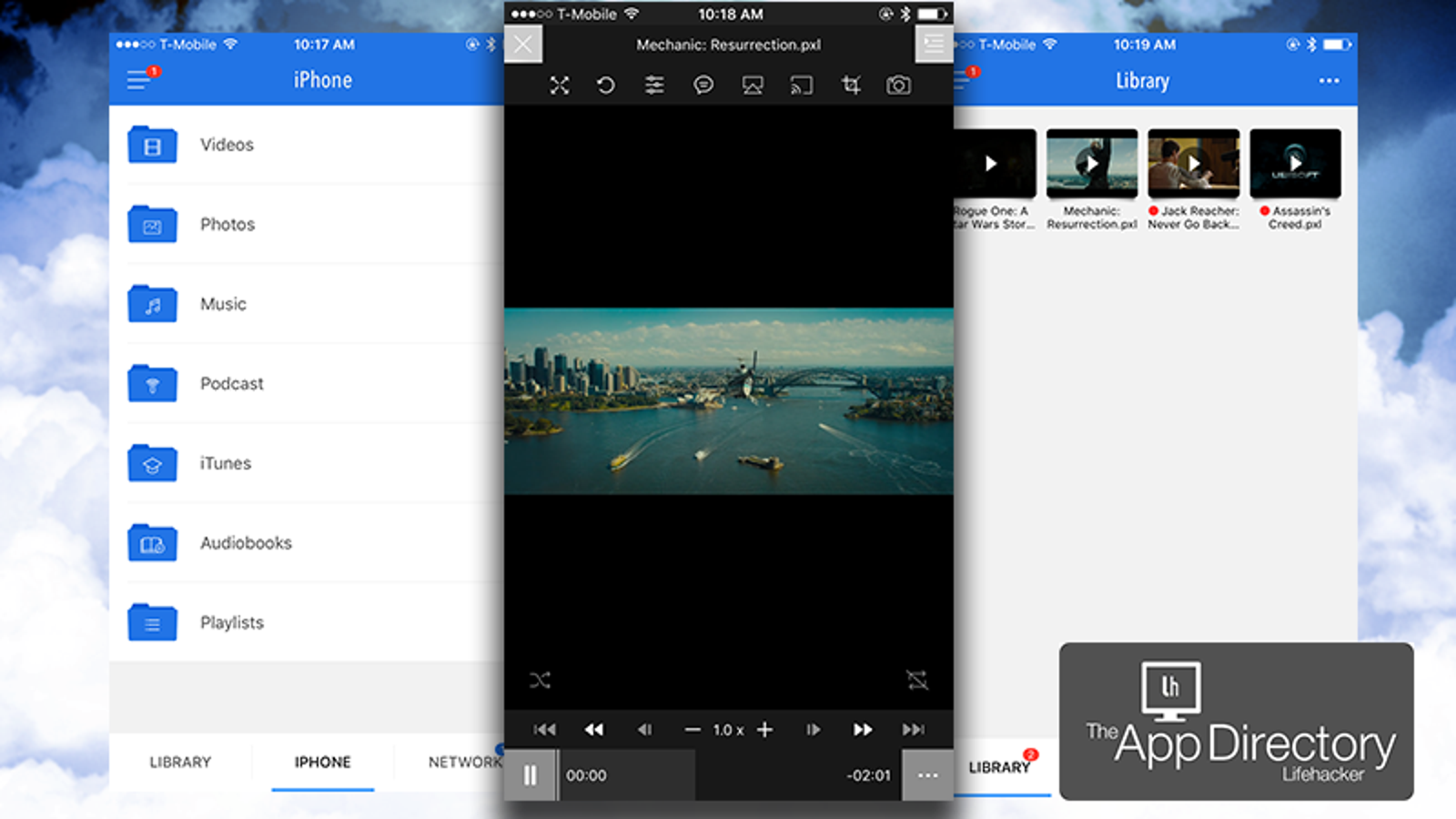Switch to the LIBRARY tab on the iPhone screen

point(180,762)
